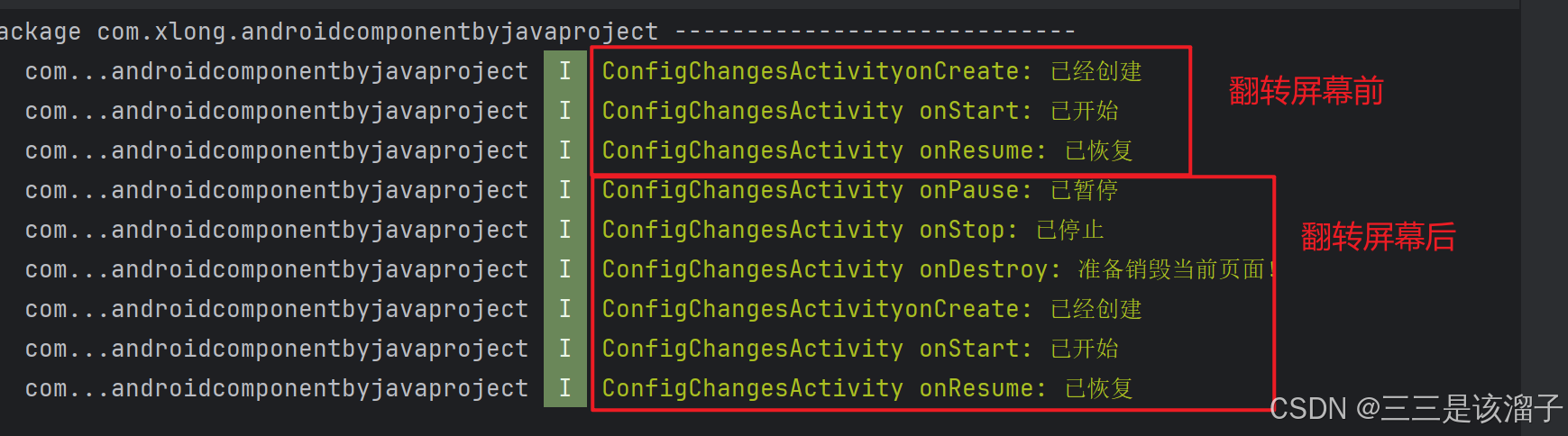
Task: Click the red 翻转屏幕后 annotation label
Action: pos(1378,237)
